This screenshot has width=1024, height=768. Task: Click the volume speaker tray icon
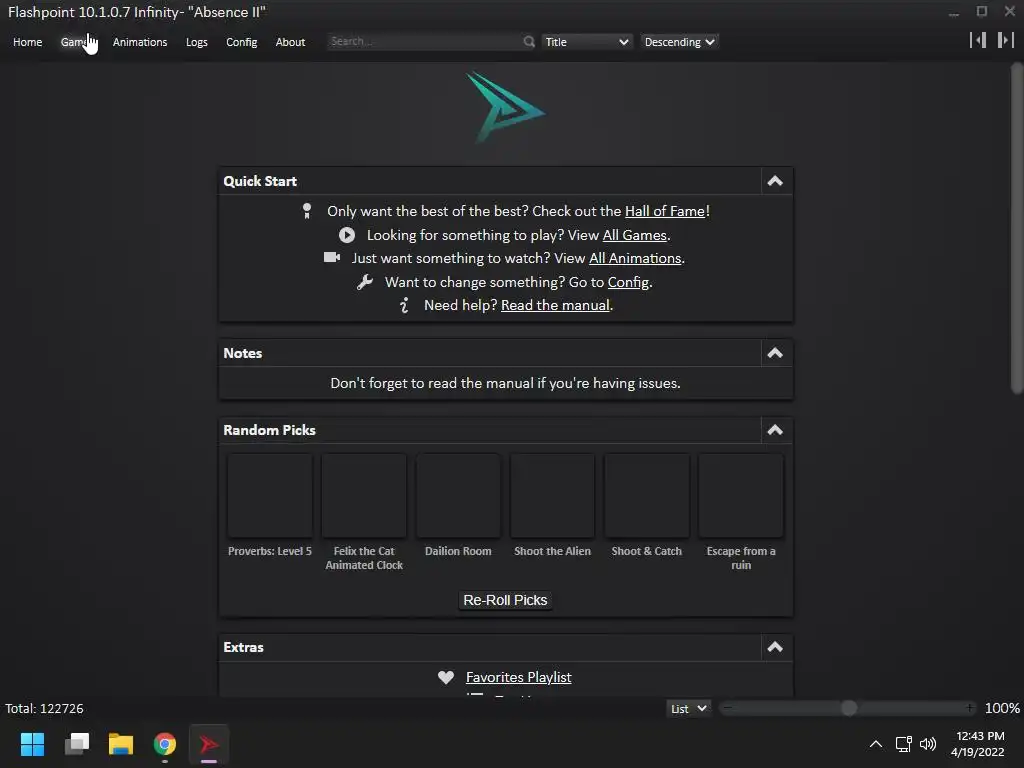[x=927, y=744]
